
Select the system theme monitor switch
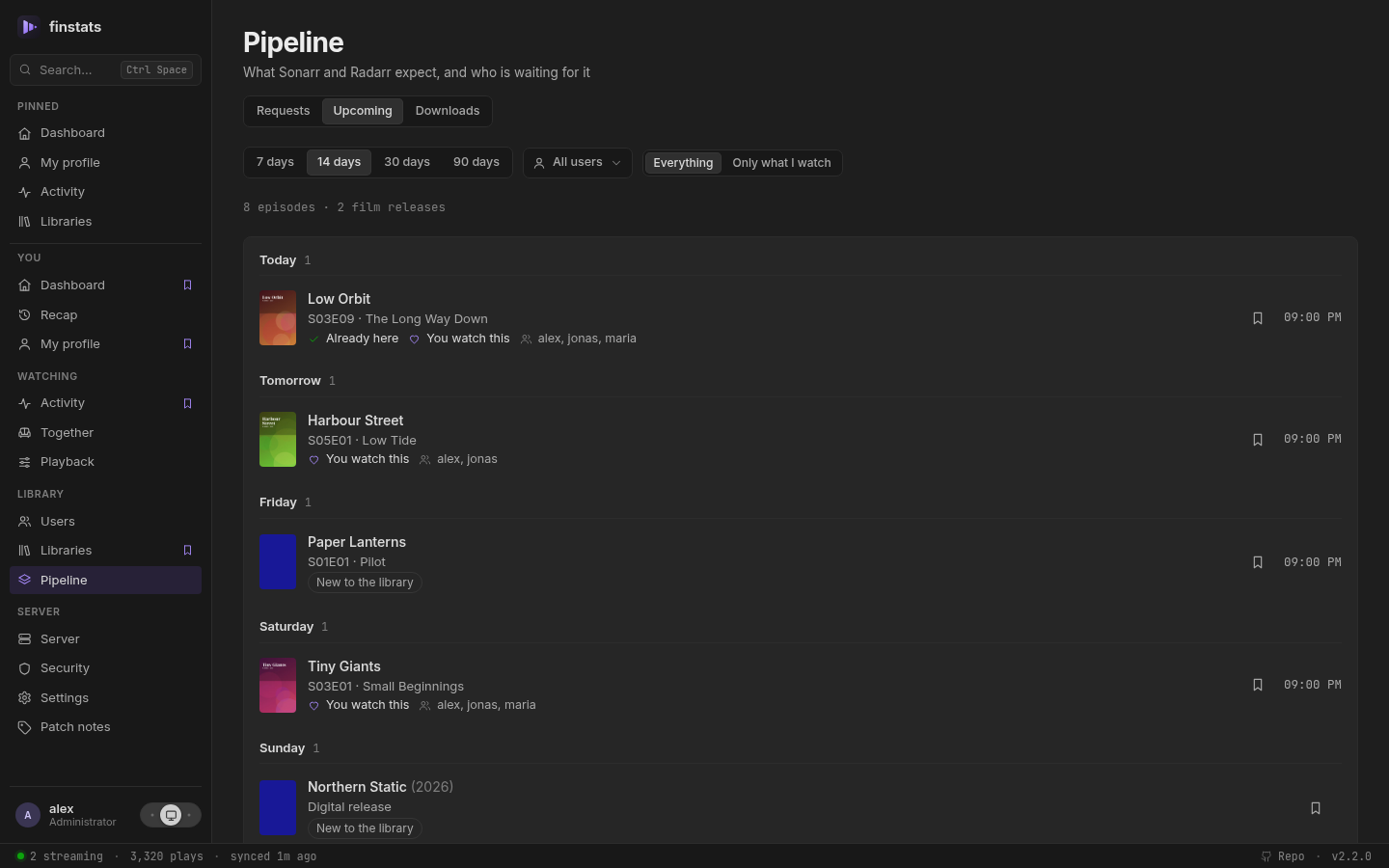click(171, 815)
